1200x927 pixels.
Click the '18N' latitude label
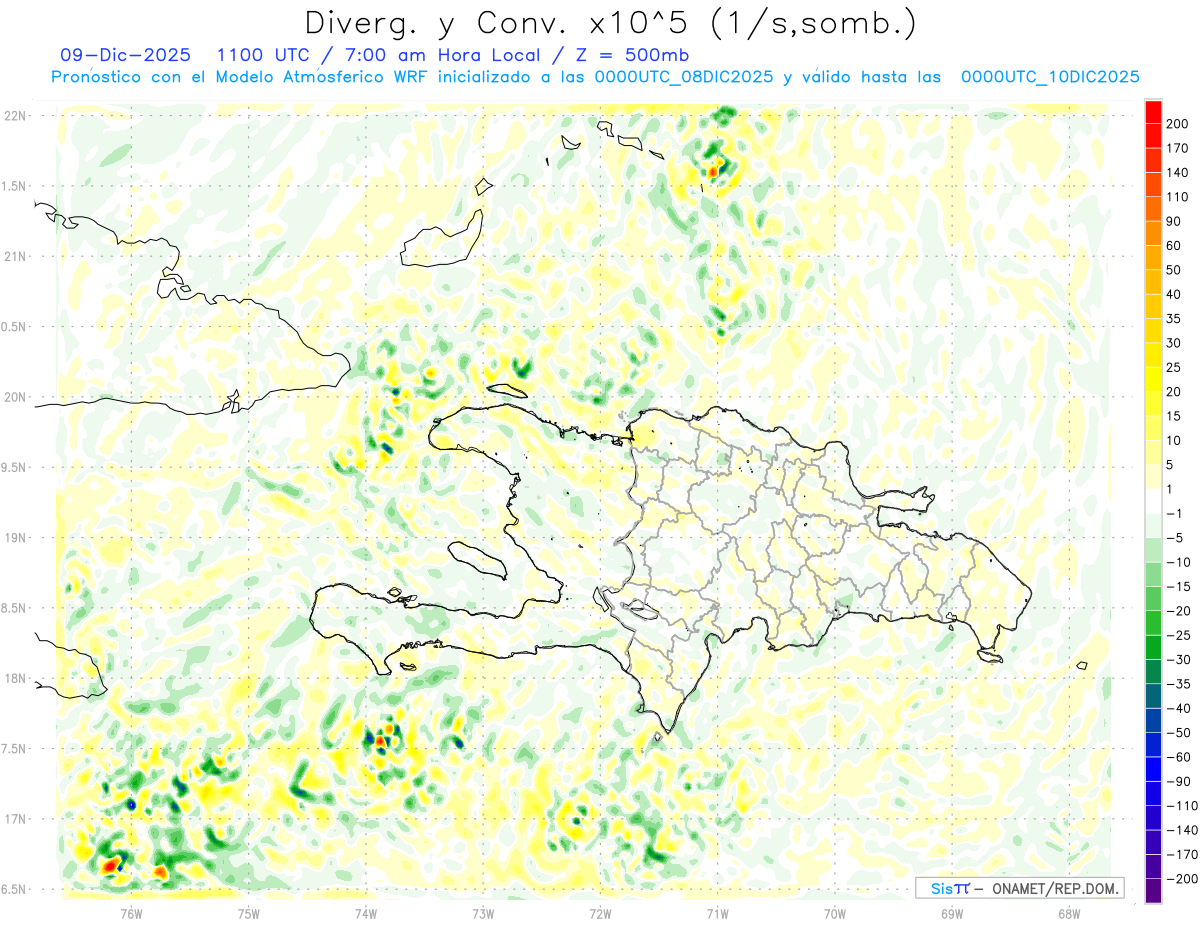point(15,678)
